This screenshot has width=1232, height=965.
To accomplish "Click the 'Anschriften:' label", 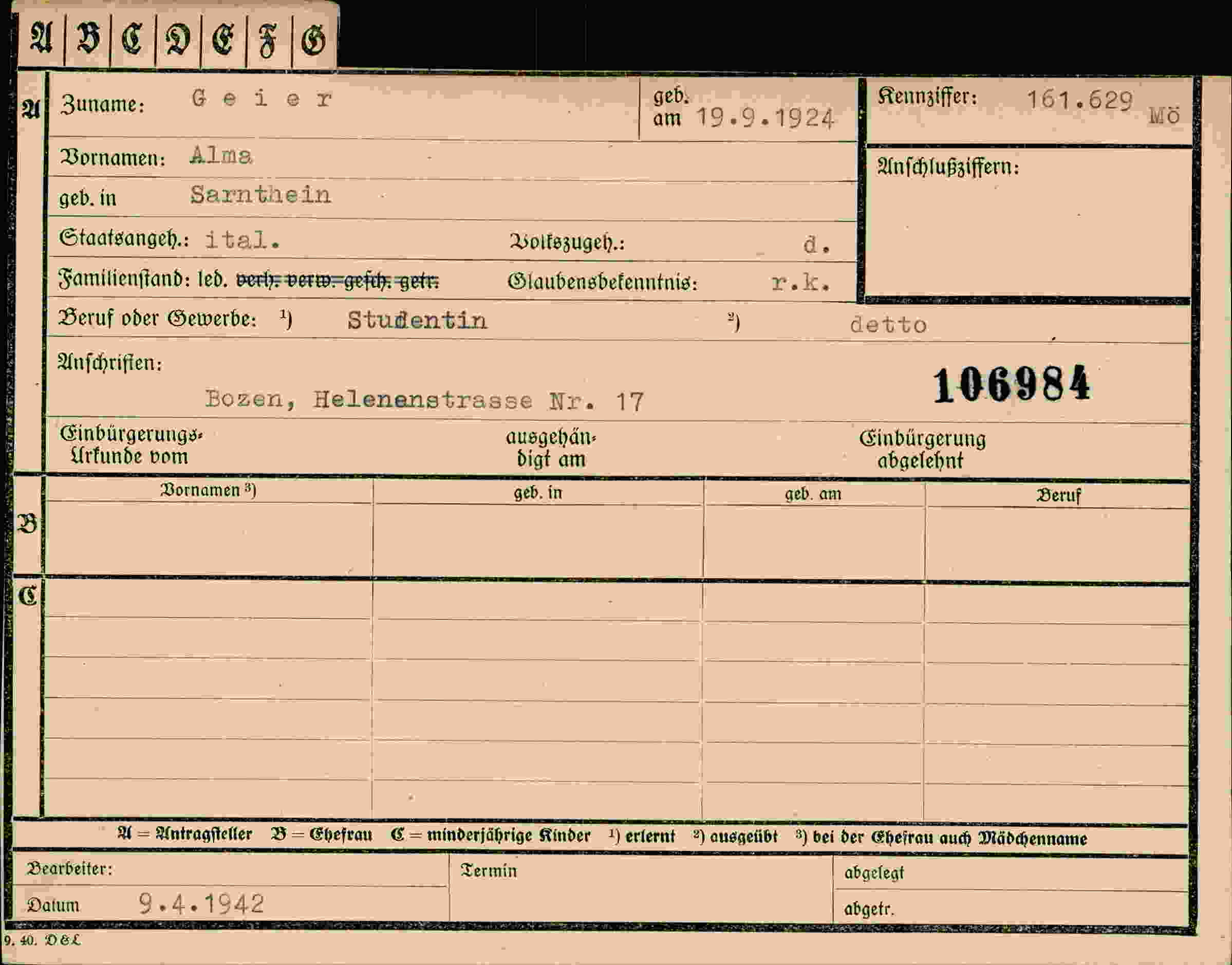I will tap(109, 363).
